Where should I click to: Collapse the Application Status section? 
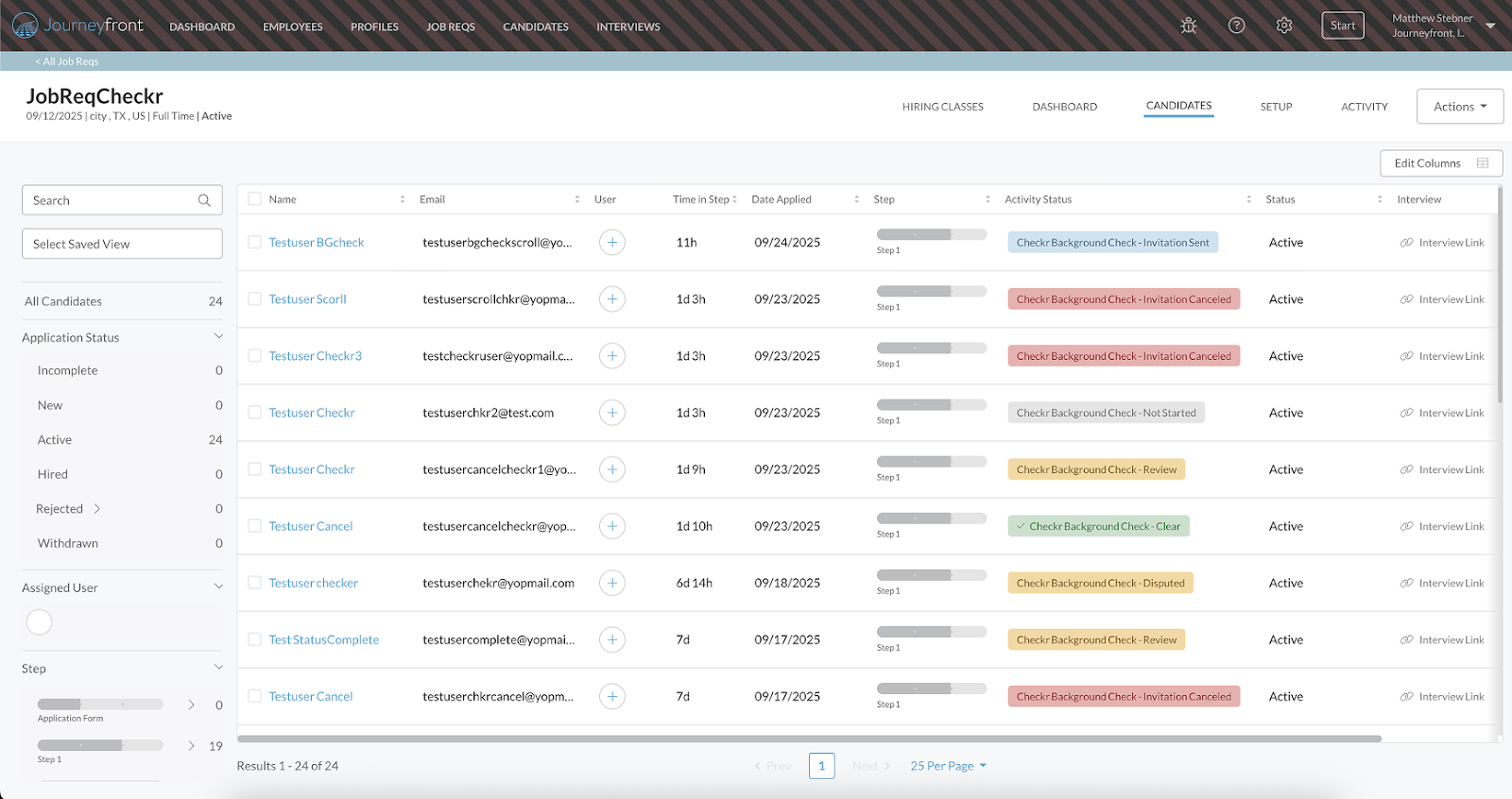point(218,337)
